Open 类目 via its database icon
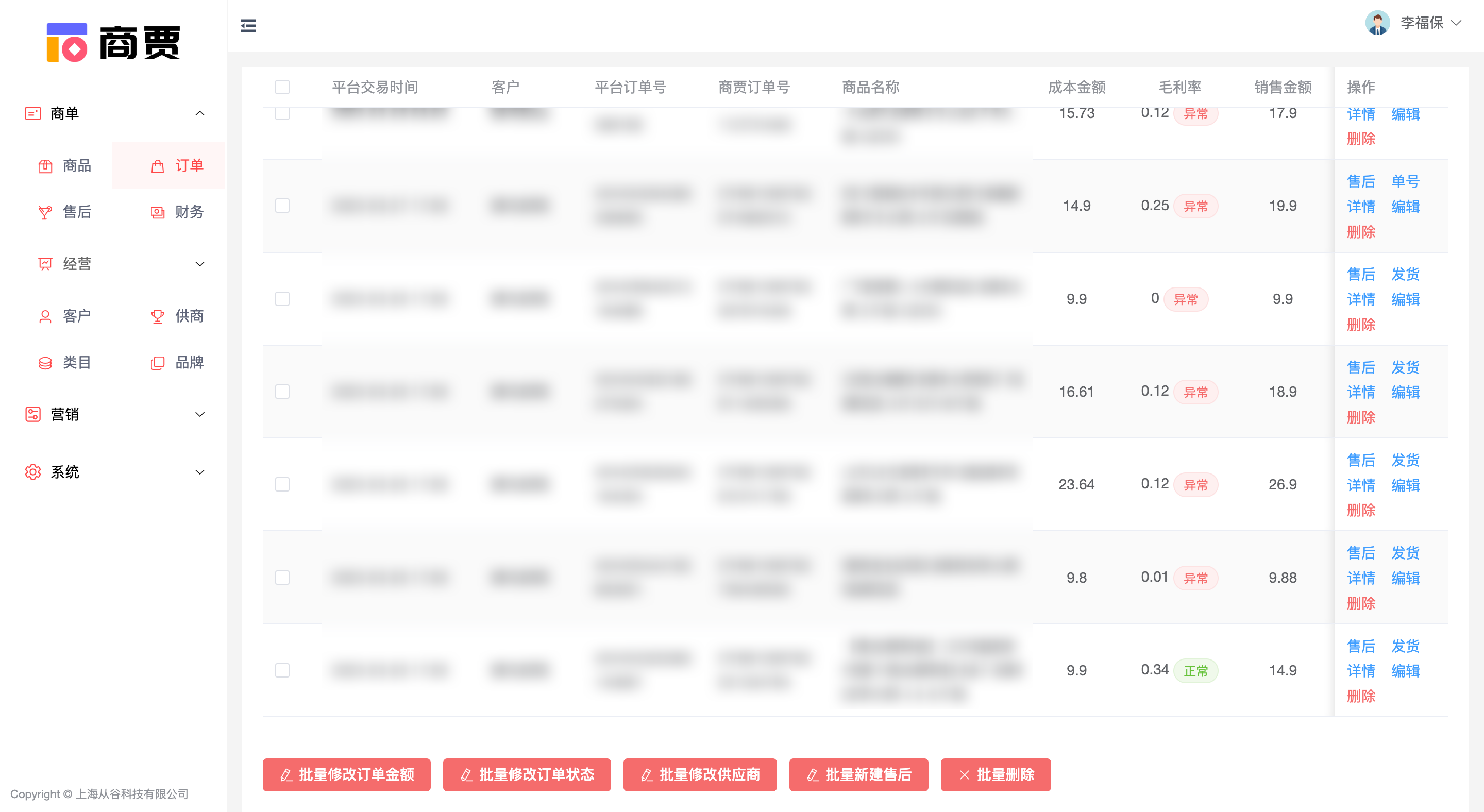This screenshot has height=812, width=1484. pyautogui.click(x=45, y=363)
